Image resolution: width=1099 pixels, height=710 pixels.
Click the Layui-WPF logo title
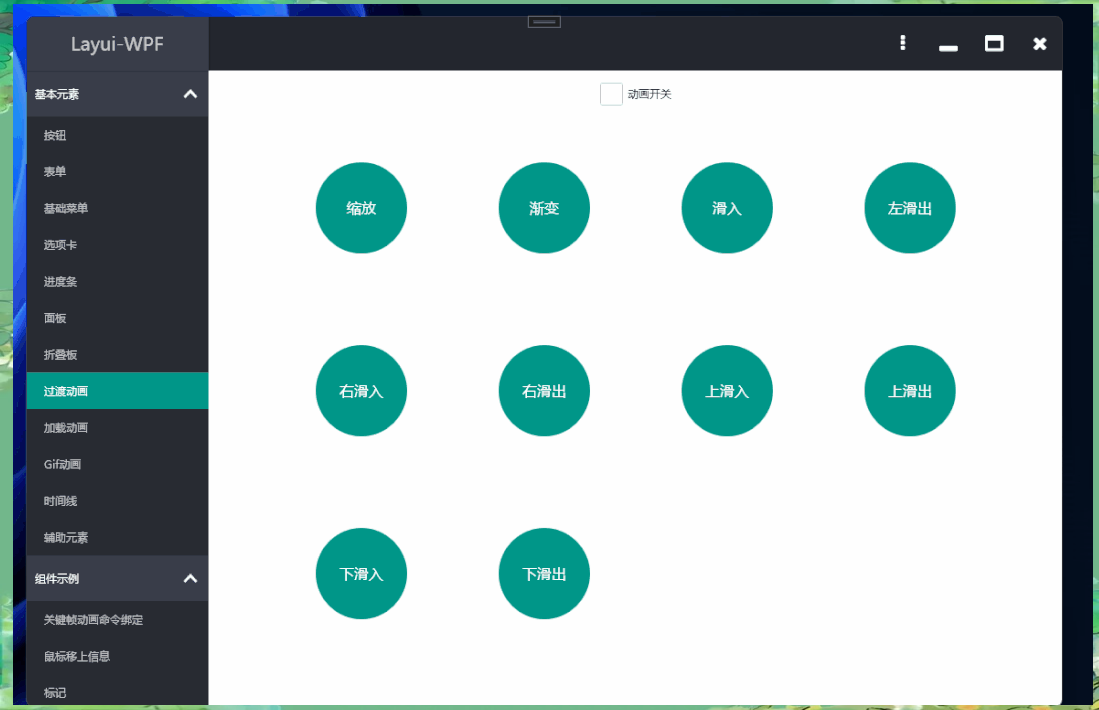click(117, 44)
